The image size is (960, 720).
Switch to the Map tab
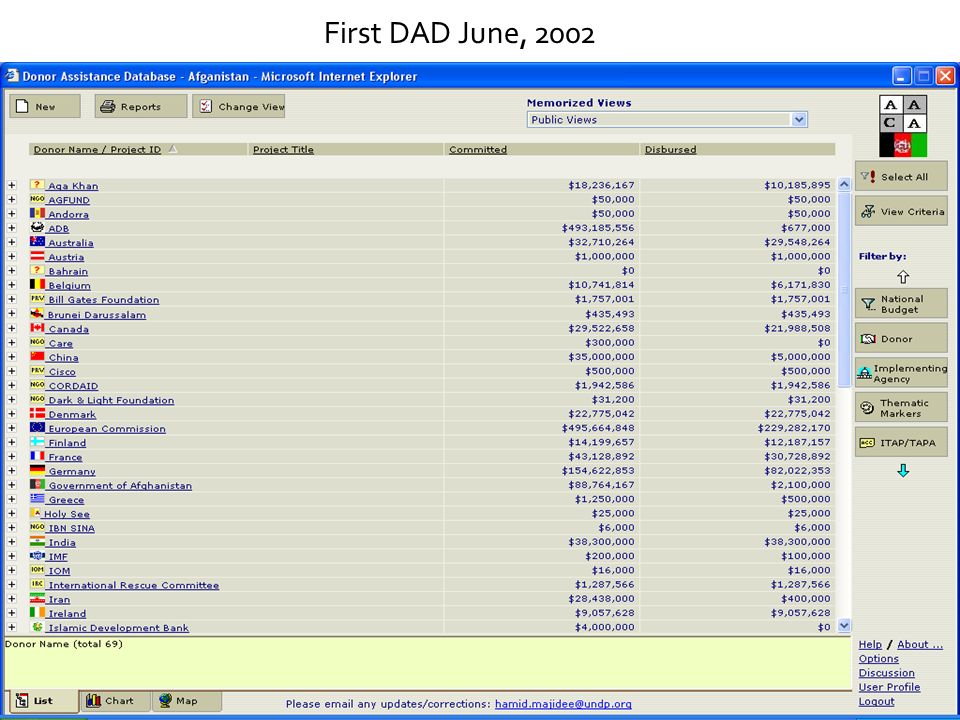(186, 700)
